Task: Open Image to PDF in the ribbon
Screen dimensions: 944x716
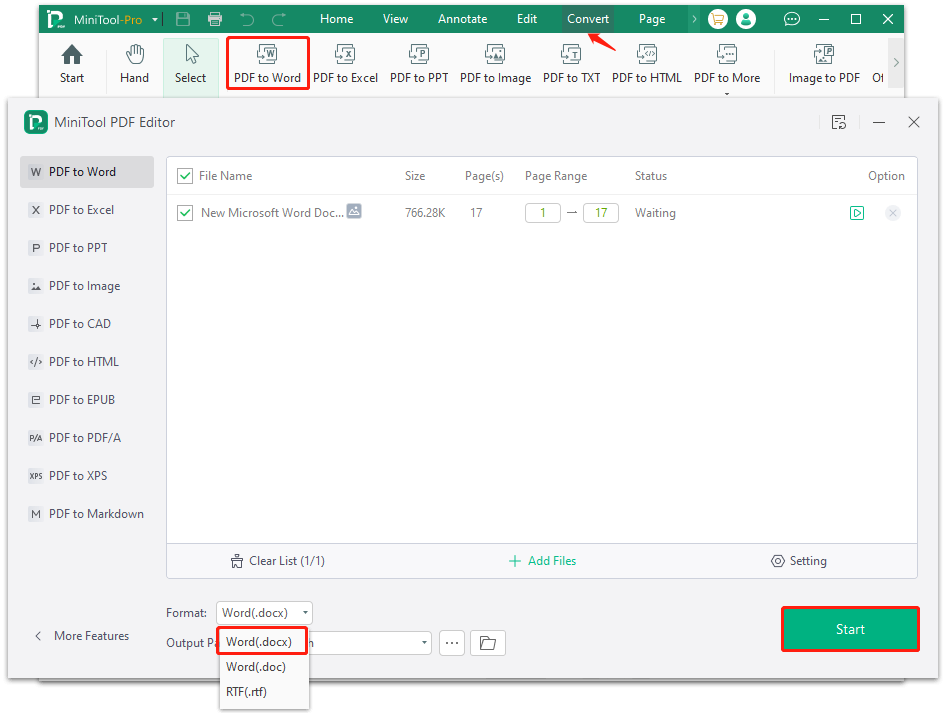Action: coord(824,64)
